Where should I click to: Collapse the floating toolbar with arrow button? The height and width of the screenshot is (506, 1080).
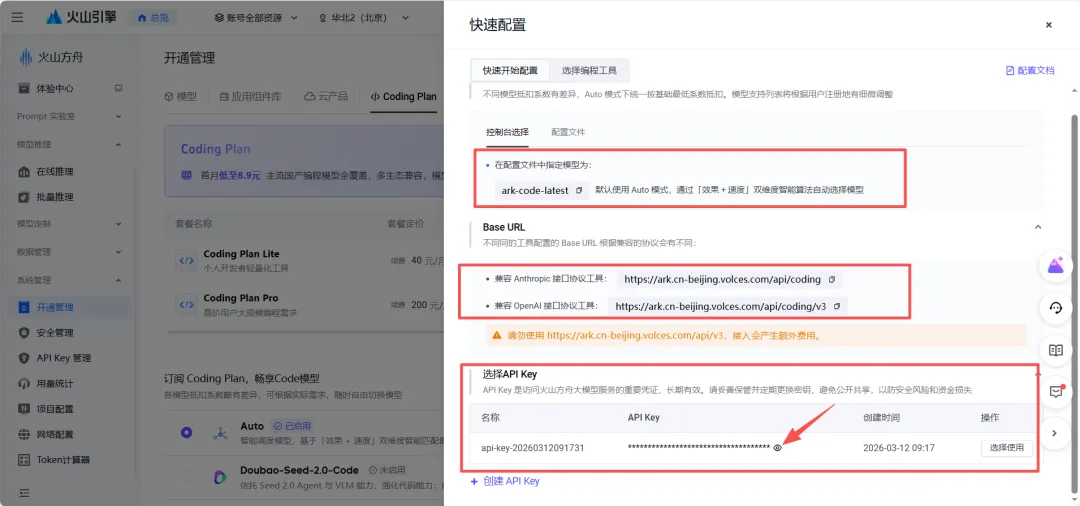pos(1057,433)
